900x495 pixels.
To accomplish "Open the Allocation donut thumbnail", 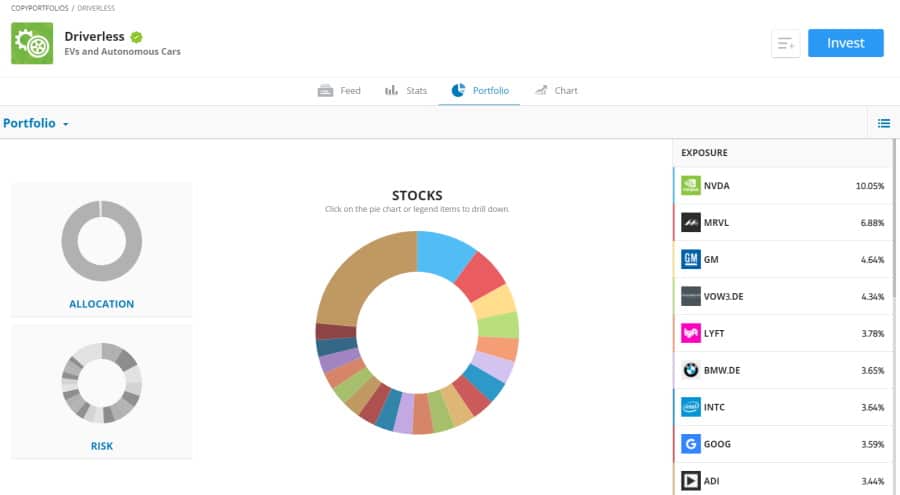I will pyautogui.click(x=102, y=241).
